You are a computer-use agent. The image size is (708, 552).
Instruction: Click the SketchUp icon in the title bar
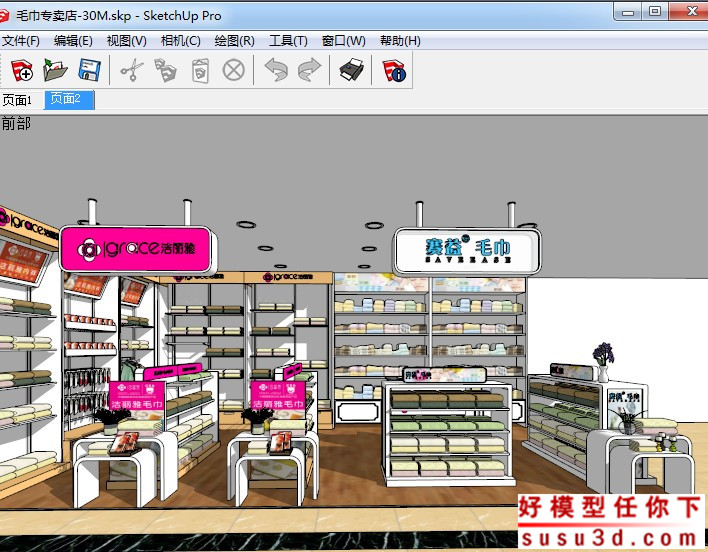tap(4, 16)
